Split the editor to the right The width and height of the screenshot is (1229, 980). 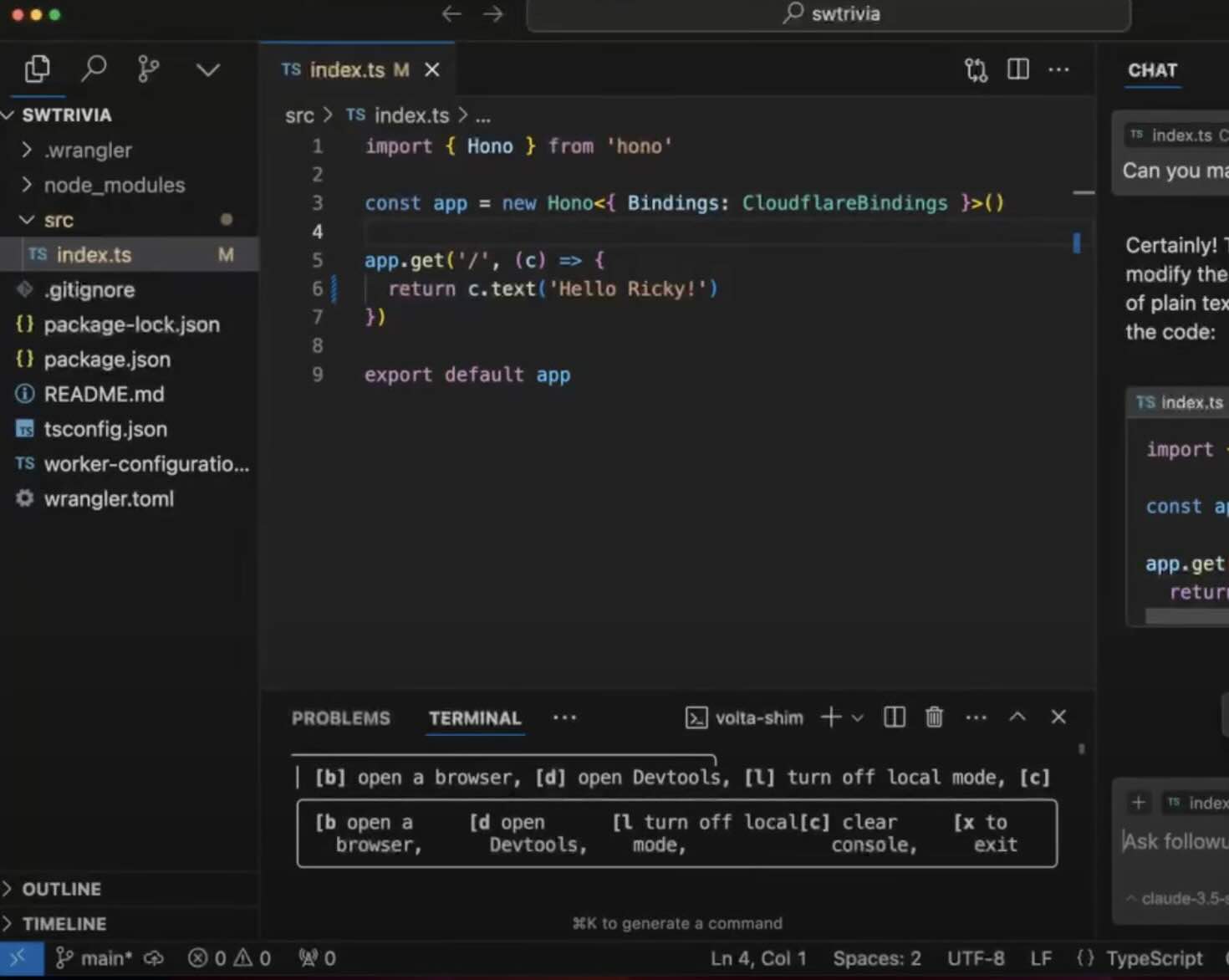tap(1018, 69)
